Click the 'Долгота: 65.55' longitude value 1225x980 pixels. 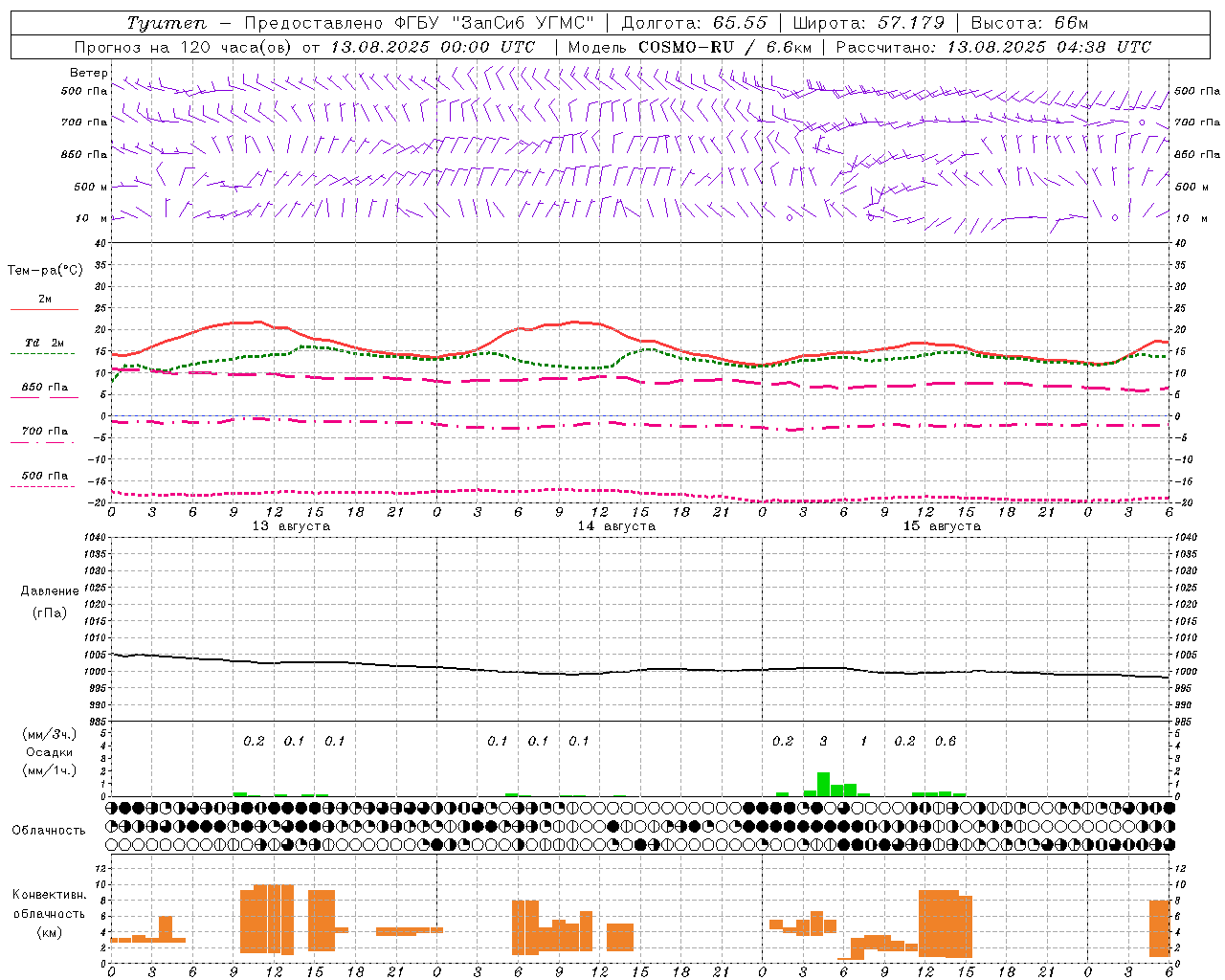tap(694, 23)
